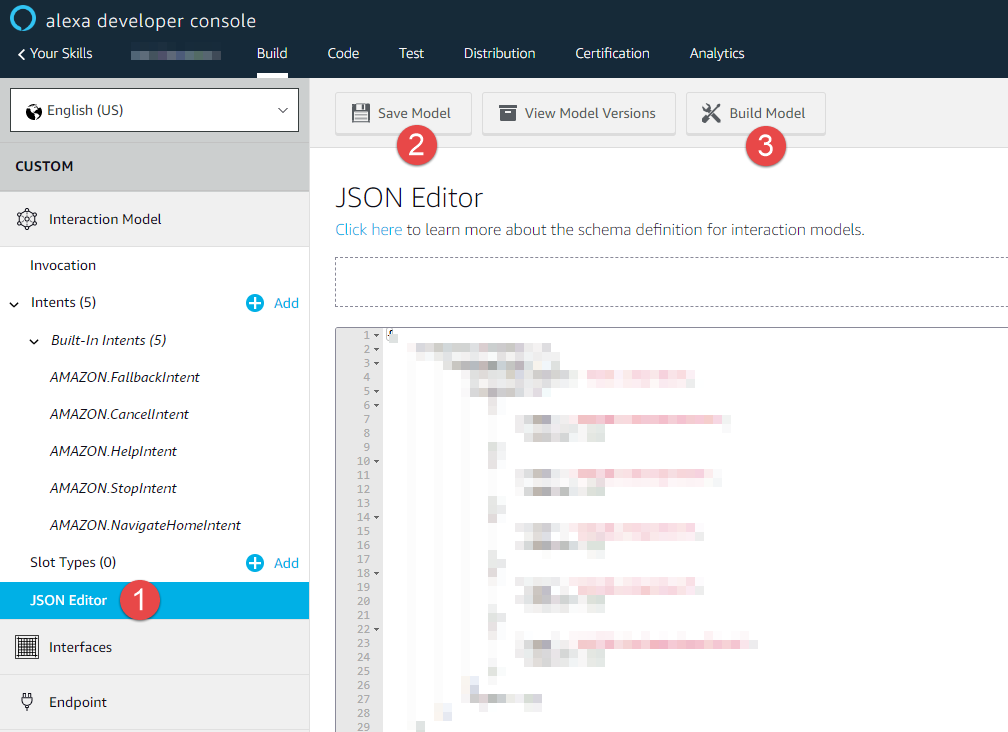
Task: Go to the Certification tab
Action: point(612,53)
